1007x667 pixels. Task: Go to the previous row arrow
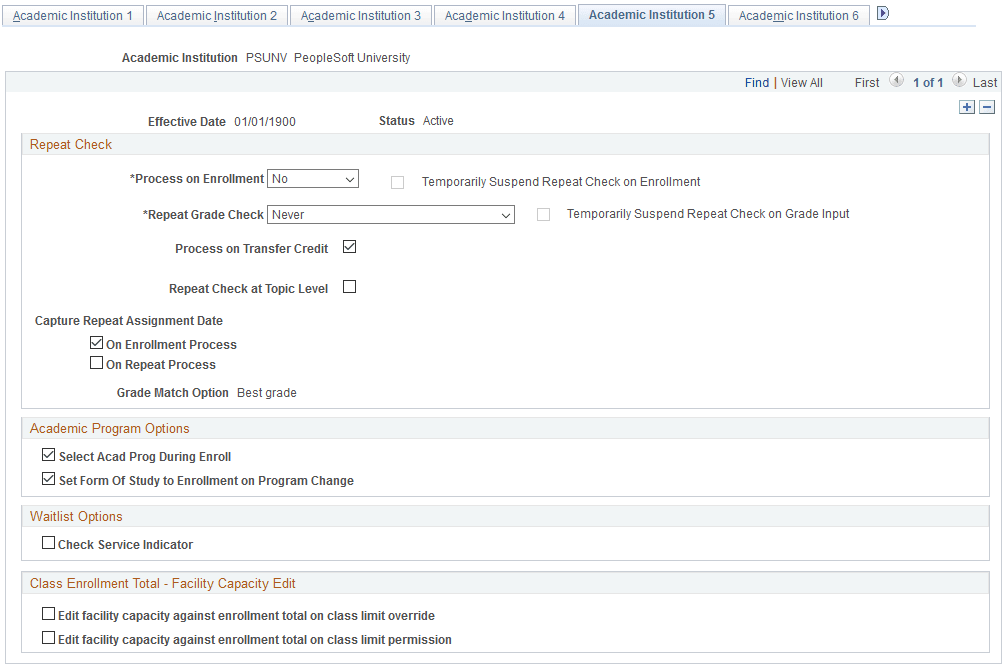tap(897, 81)
